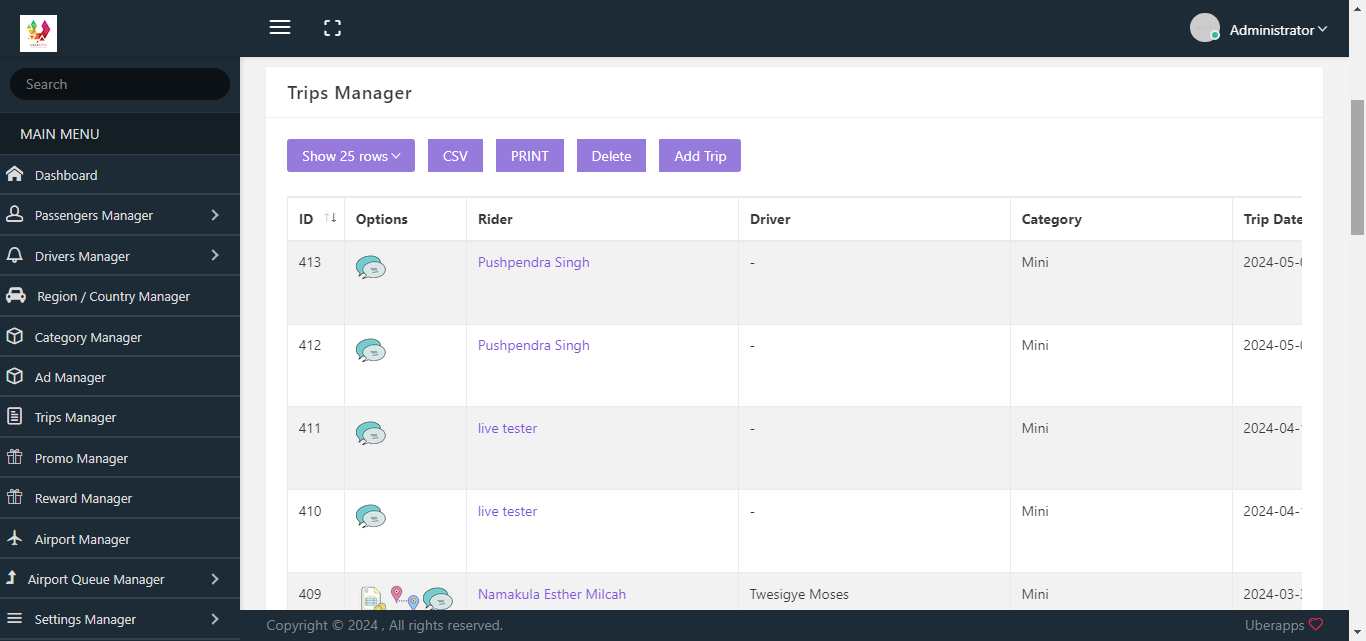Open chat icon for trip 409
Viewport: 1366px width, 641px height.
pos(438,598)
